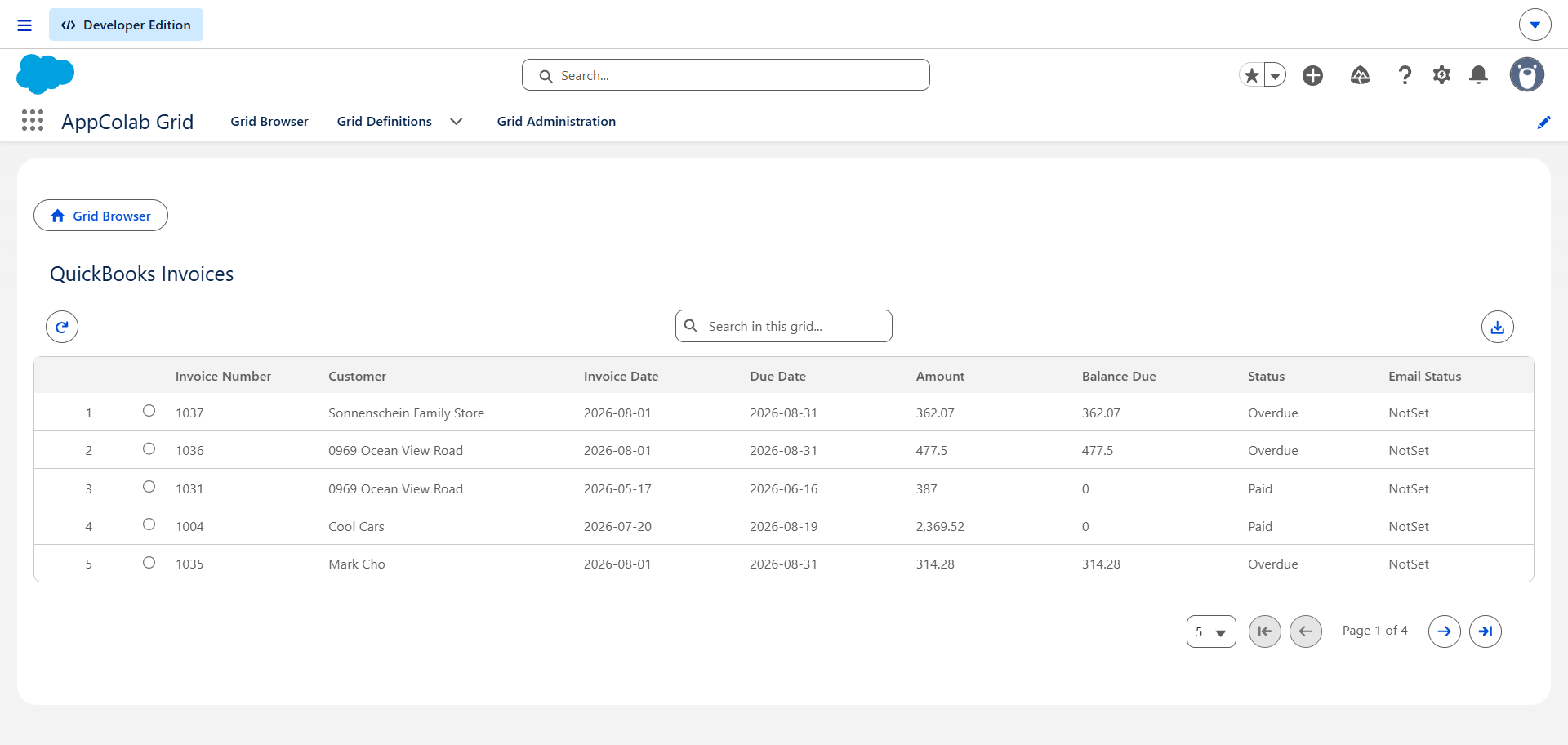Click the amount 2,369.52 cell
Image resolution: width=1568 pixels, height=745 pixels.
click(x=940, y=526)
